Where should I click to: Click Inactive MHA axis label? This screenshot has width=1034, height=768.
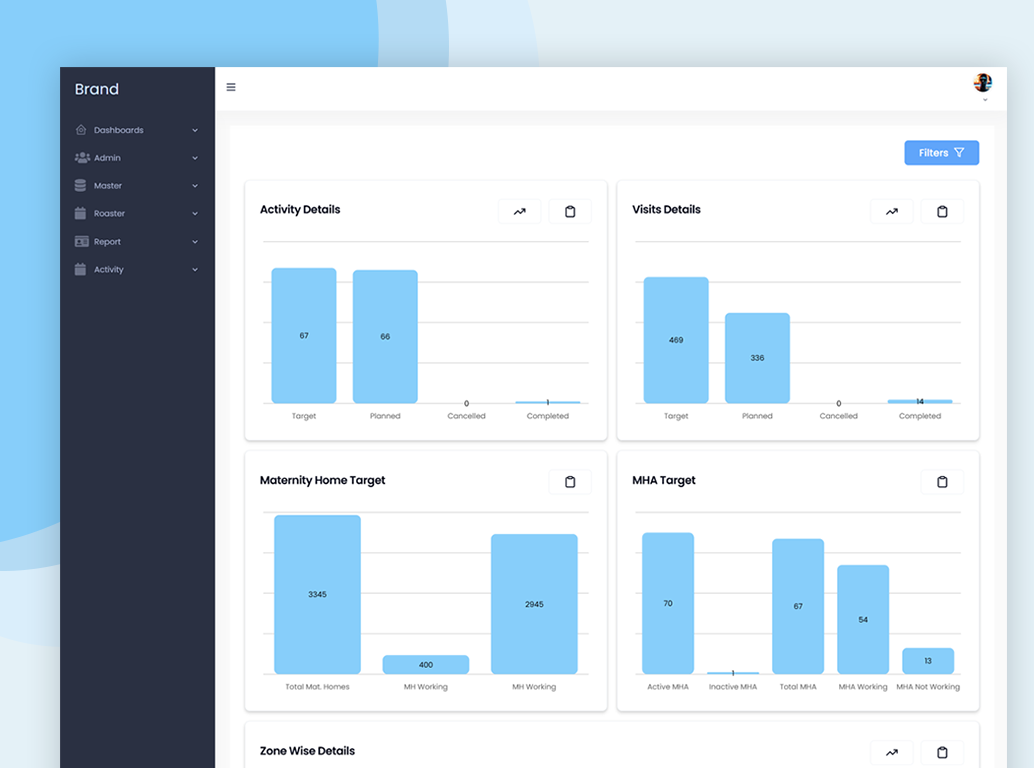[733, 687]
